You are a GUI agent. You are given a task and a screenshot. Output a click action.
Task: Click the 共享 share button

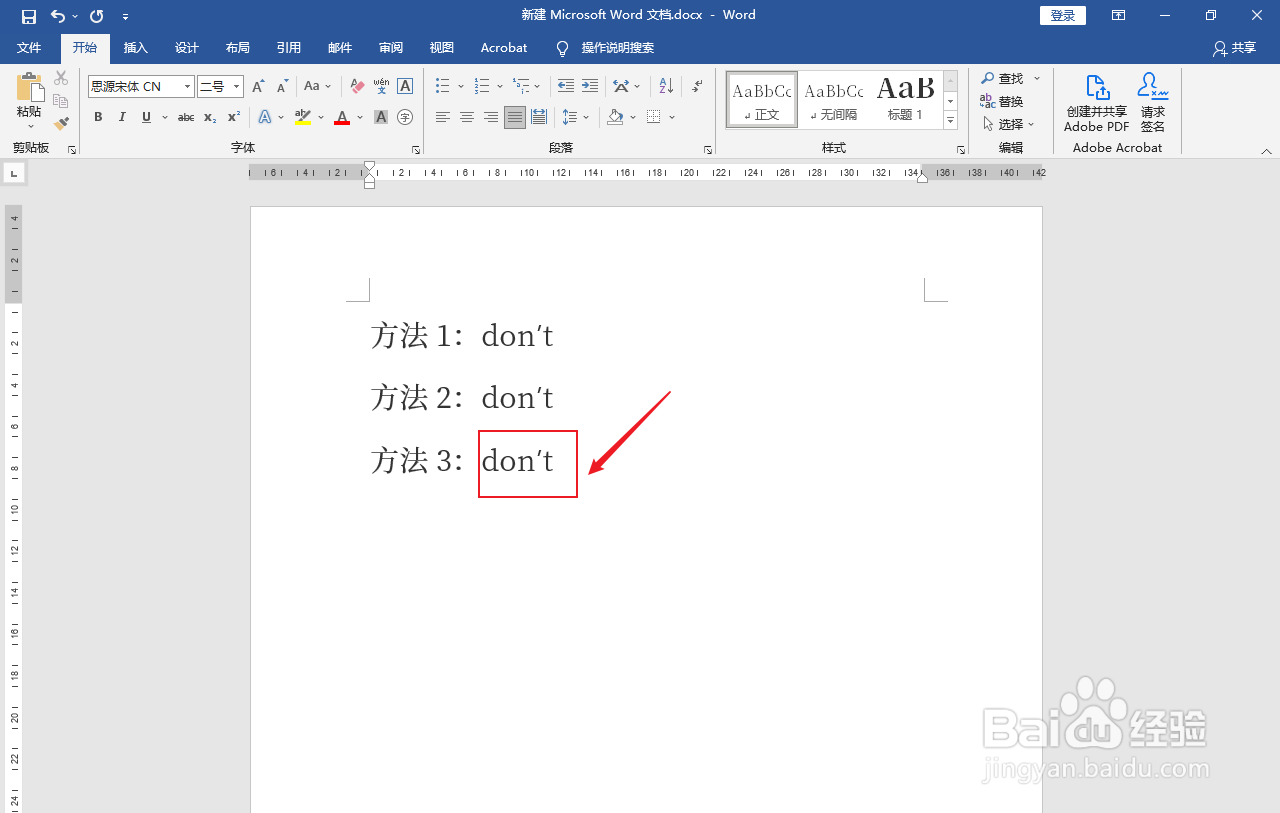coord(1234,48)
